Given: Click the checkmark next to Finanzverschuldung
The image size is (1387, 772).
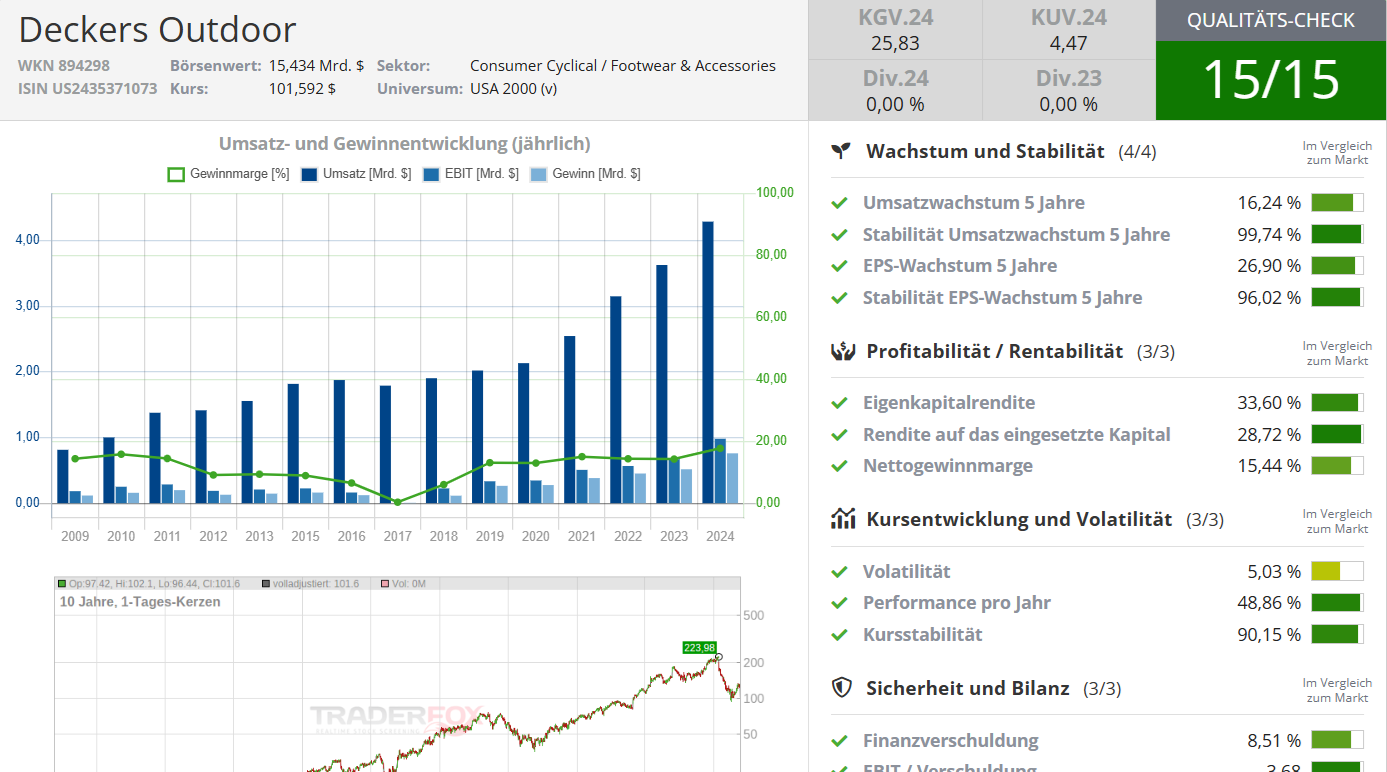Looking at the screenshot, I should click(840, 741).
